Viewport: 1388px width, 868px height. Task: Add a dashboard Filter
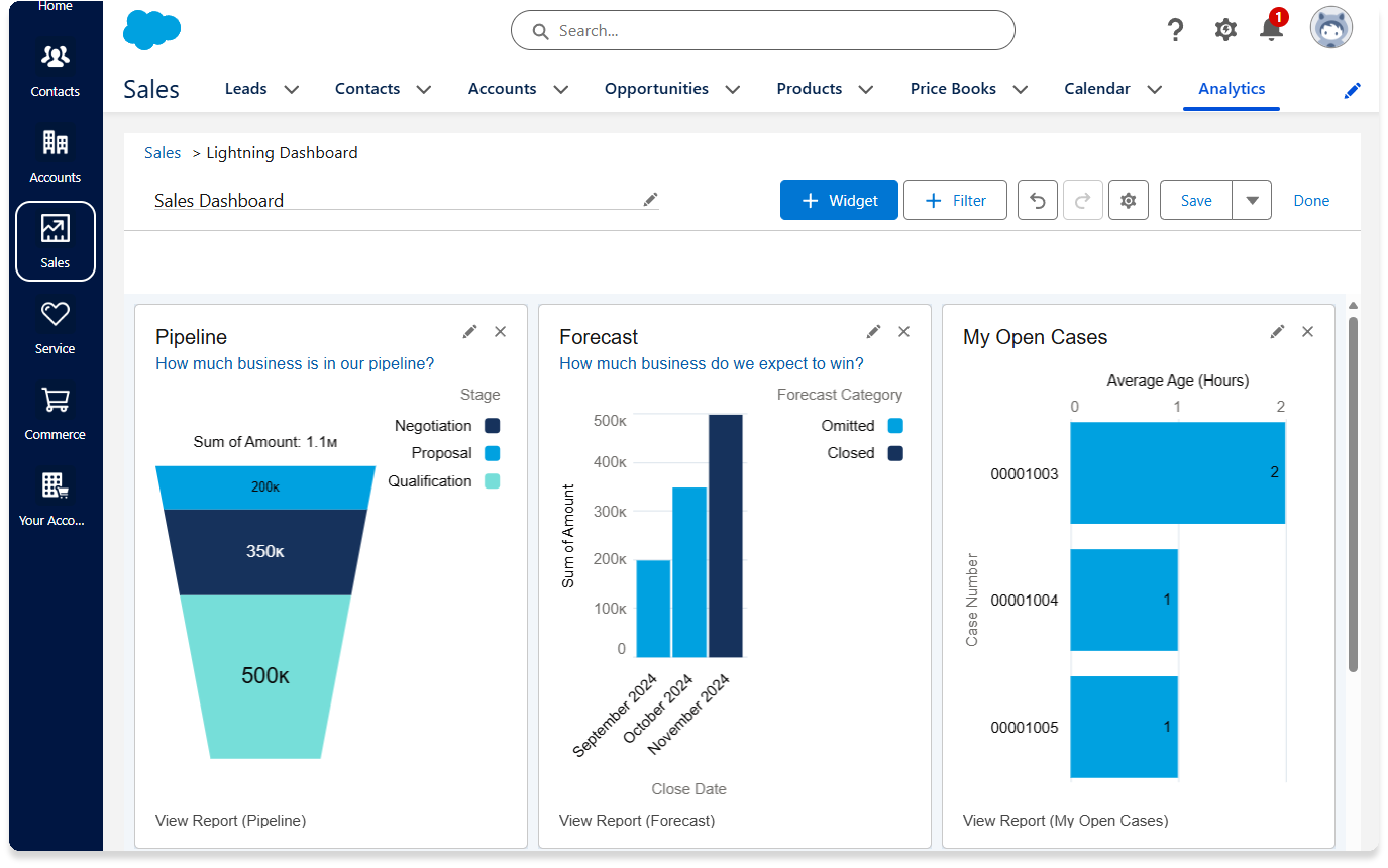click(955, 200)
